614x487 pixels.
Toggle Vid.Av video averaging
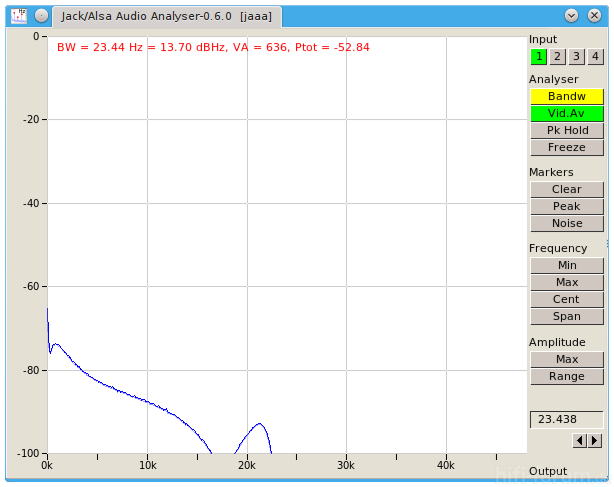coord(567,114)
